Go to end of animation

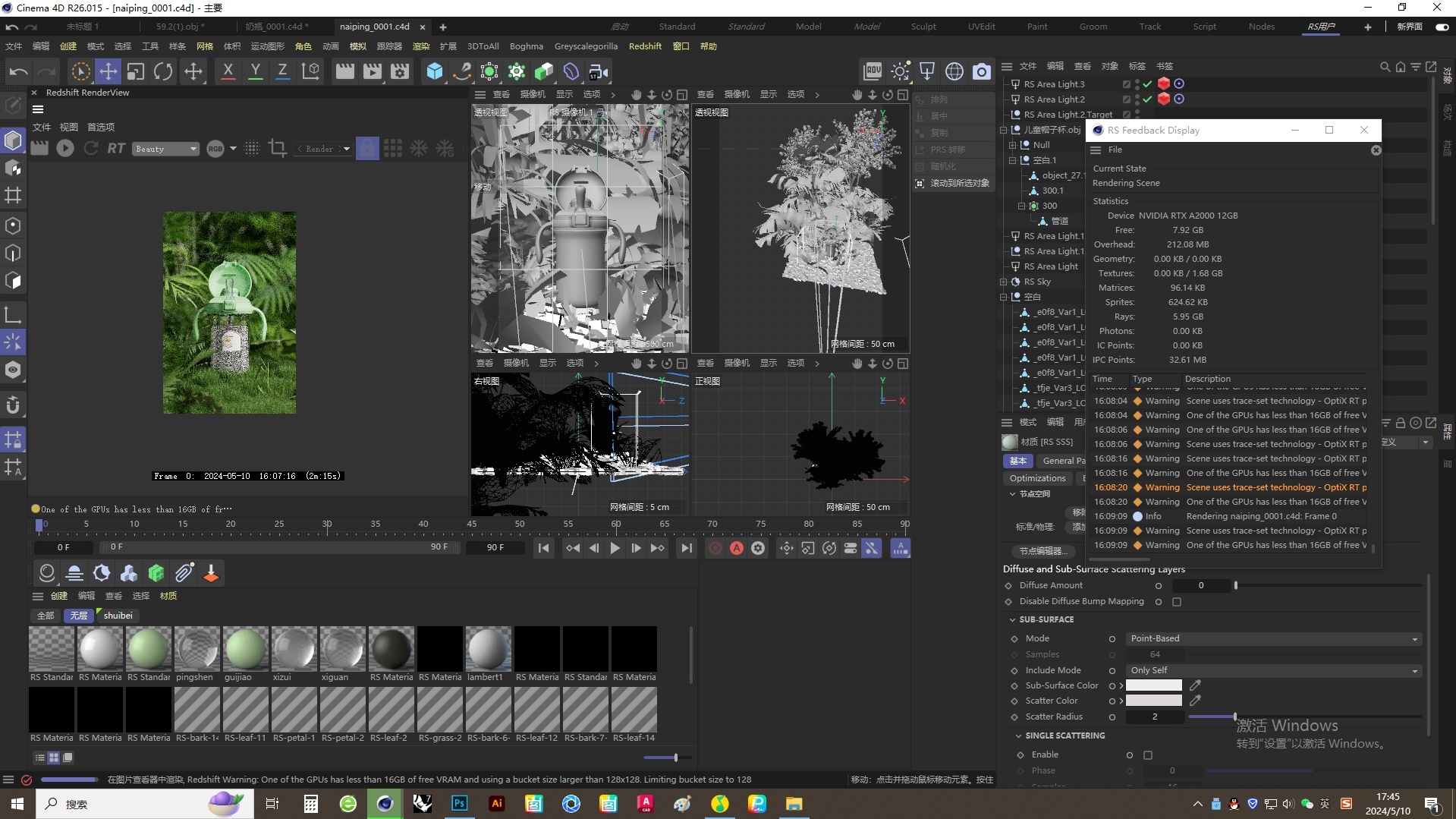coord(686,548)
